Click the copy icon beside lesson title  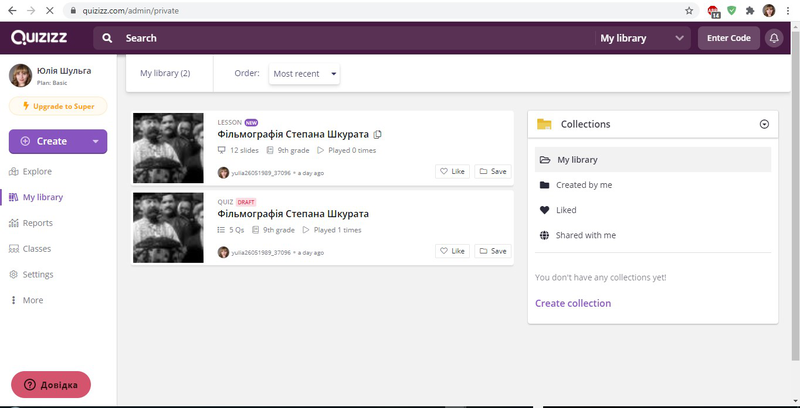378,135
